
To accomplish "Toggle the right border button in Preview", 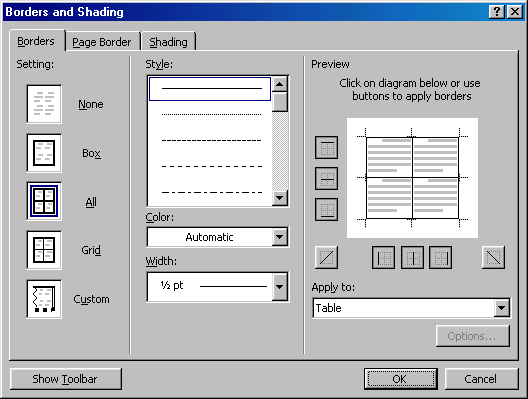I will [x=440, y=258].
